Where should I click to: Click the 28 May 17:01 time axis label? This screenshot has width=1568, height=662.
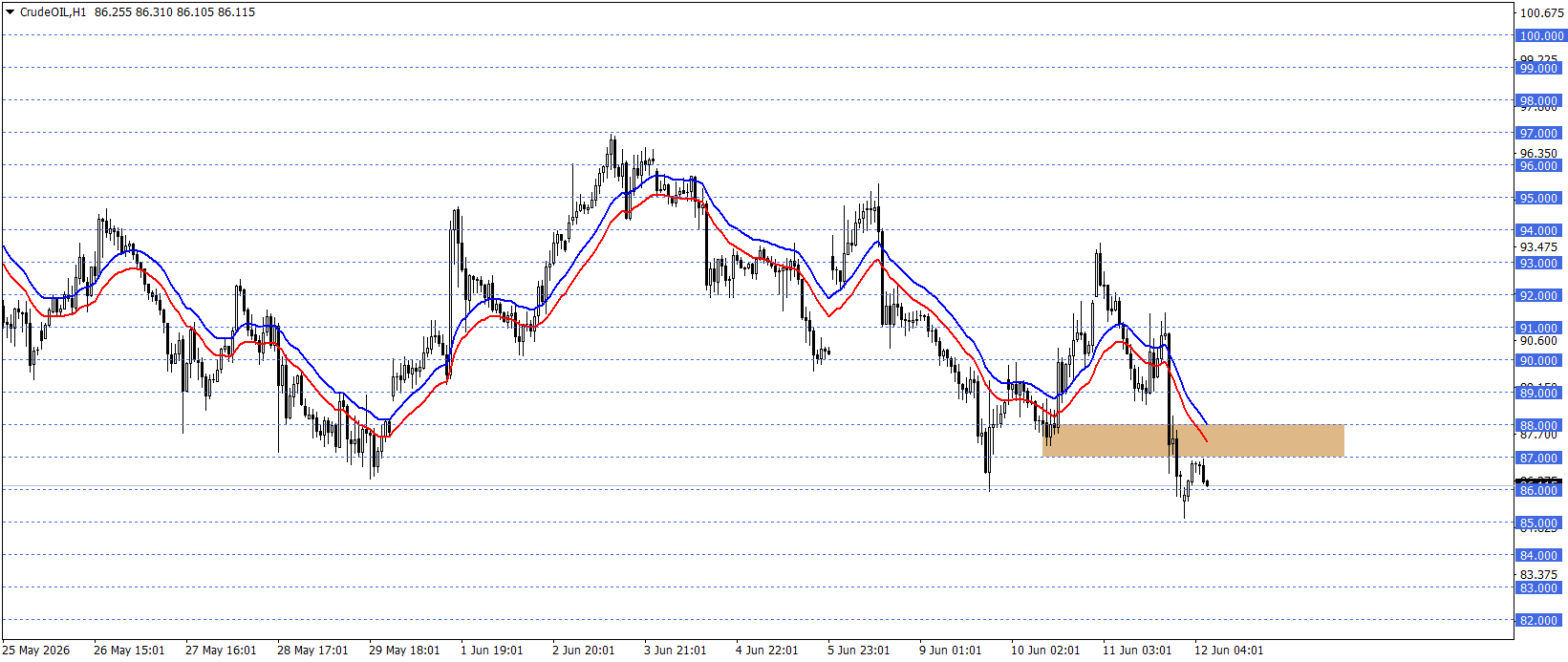tap(312, 651)
